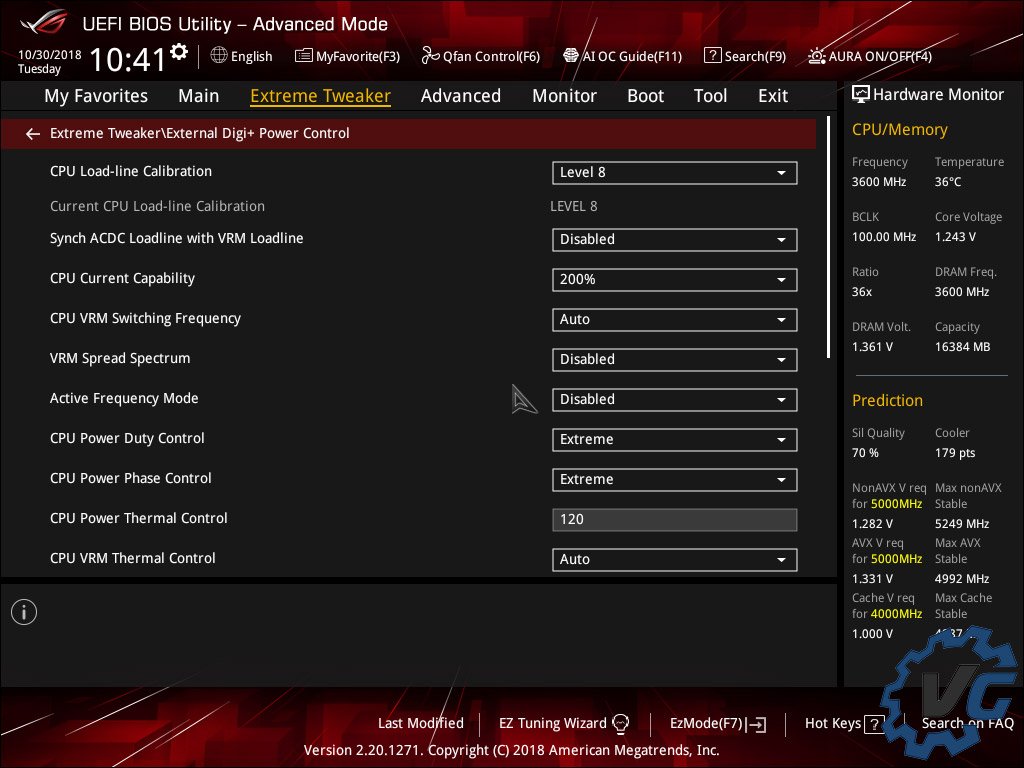The height and width of the screenshot is (768, 1024).
Task: Click the 10:41 clock display
Action: click(x=129, y=59)
